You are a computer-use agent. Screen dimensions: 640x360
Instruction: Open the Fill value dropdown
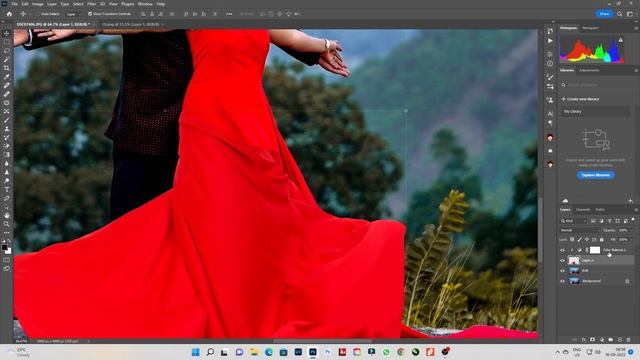(x=632, y=240)
